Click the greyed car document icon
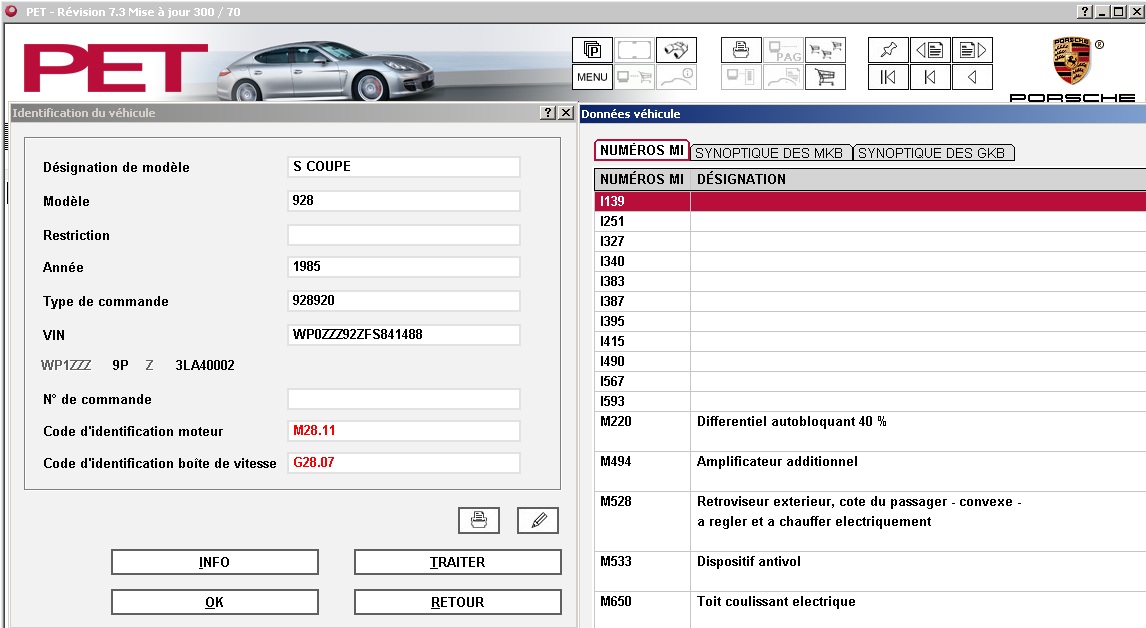1146x628 pixels. [783, 77]
